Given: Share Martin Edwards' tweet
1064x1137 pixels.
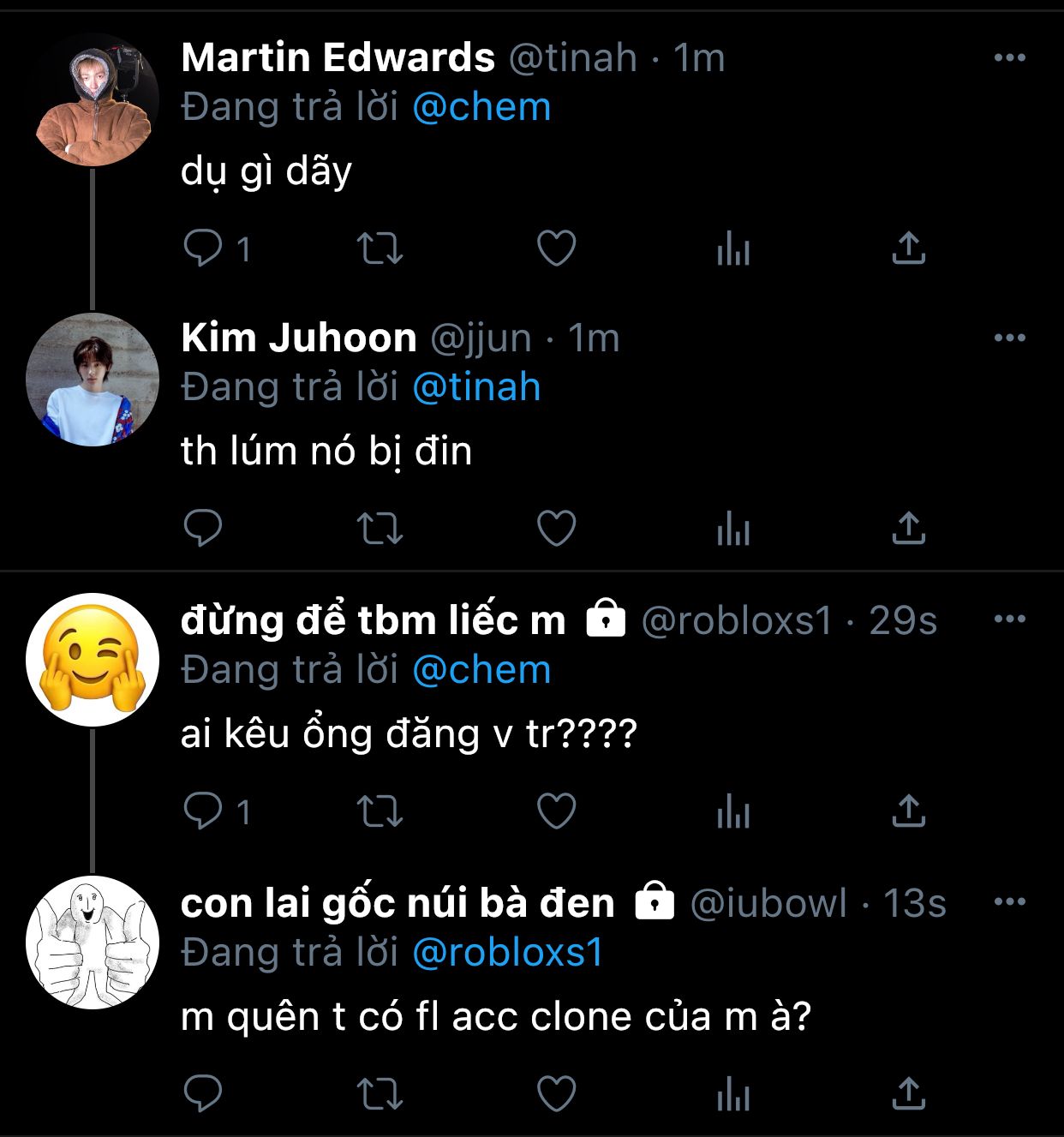Looking at the screenshot, I should click(908, 248).
